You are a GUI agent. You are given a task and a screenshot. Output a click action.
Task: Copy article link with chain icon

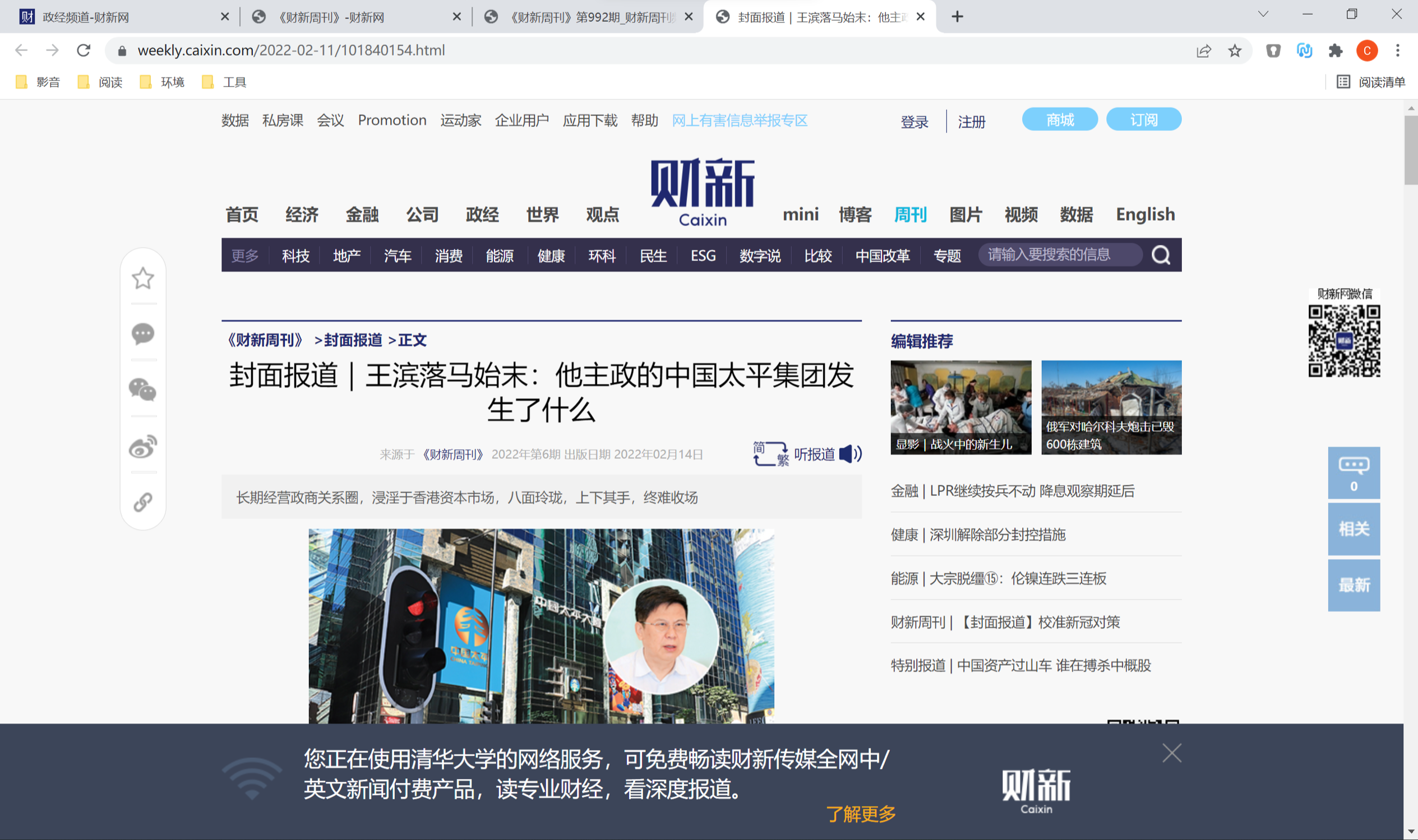coord(143,502)
